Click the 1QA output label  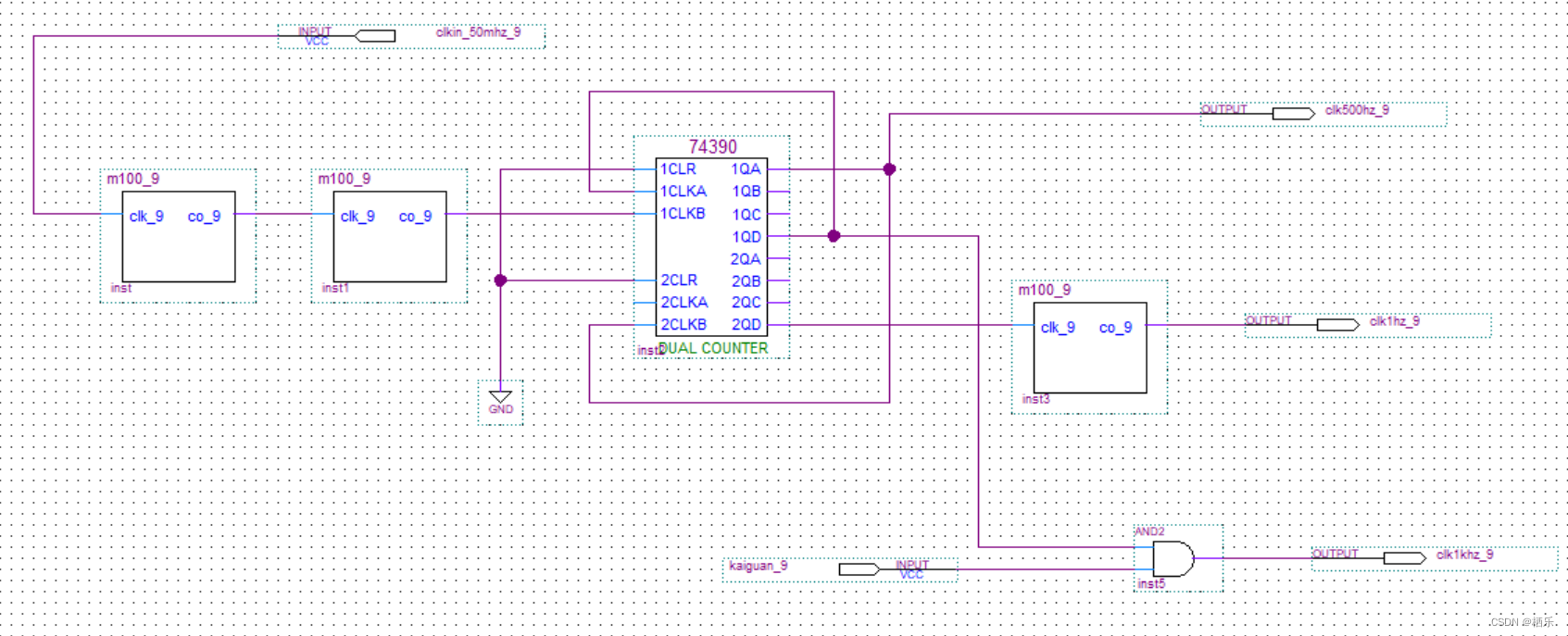[x=746, y=169]
